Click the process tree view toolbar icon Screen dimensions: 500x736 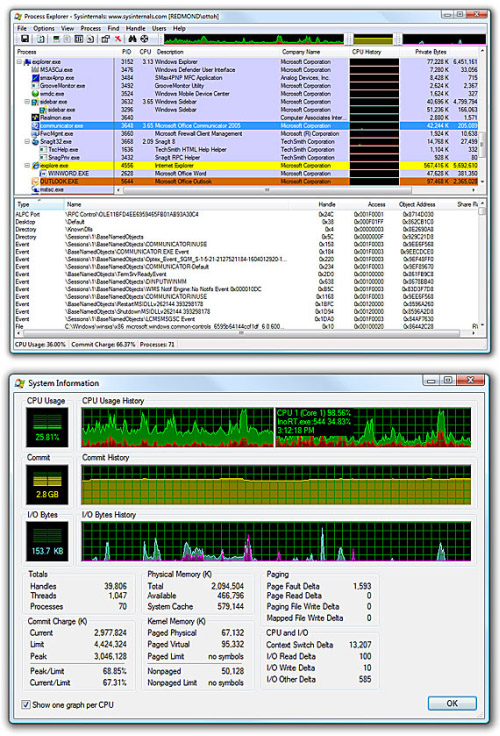pyautogui.click(x=67, y=39)
